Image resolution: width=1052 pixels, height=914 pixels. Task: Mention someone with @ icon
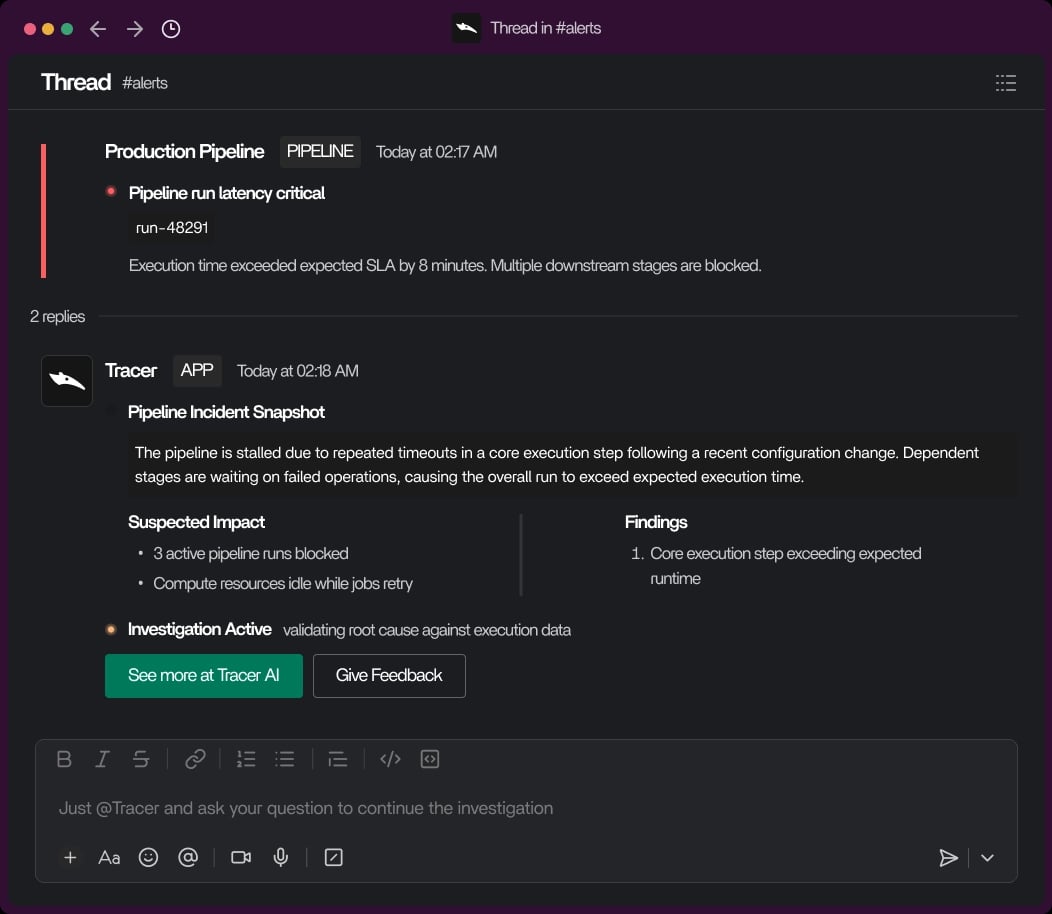(187, 857)
